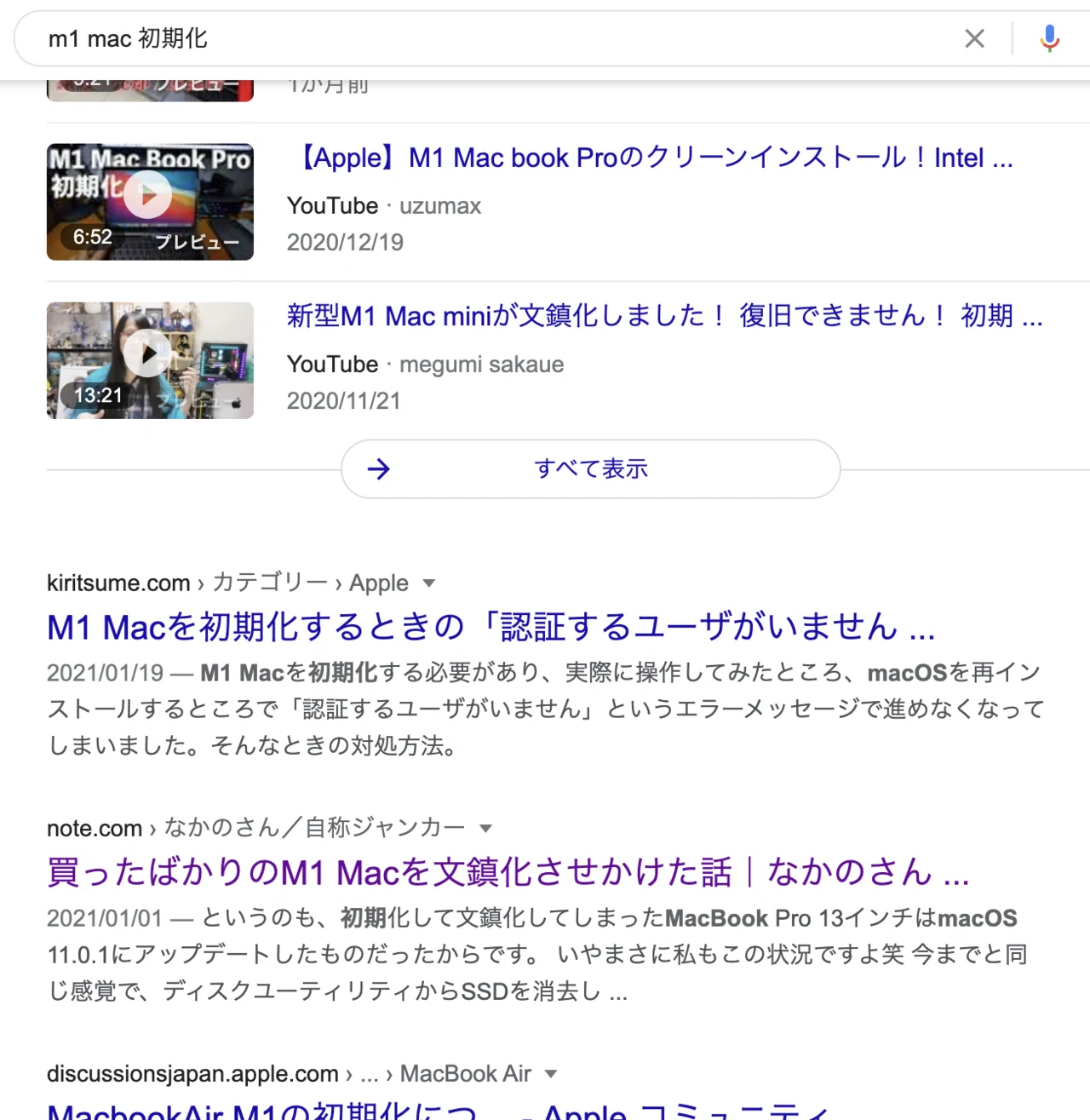This screenshot has height=1120, width=1090.
Task: Click the 'すべて表示' show all button
Action: tap(591, 468)
